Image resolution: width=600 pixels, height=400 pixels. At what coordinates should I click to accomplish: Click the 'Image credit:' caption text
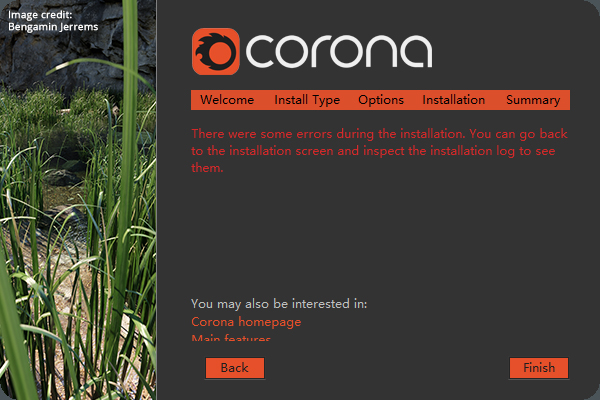point(40,15)
